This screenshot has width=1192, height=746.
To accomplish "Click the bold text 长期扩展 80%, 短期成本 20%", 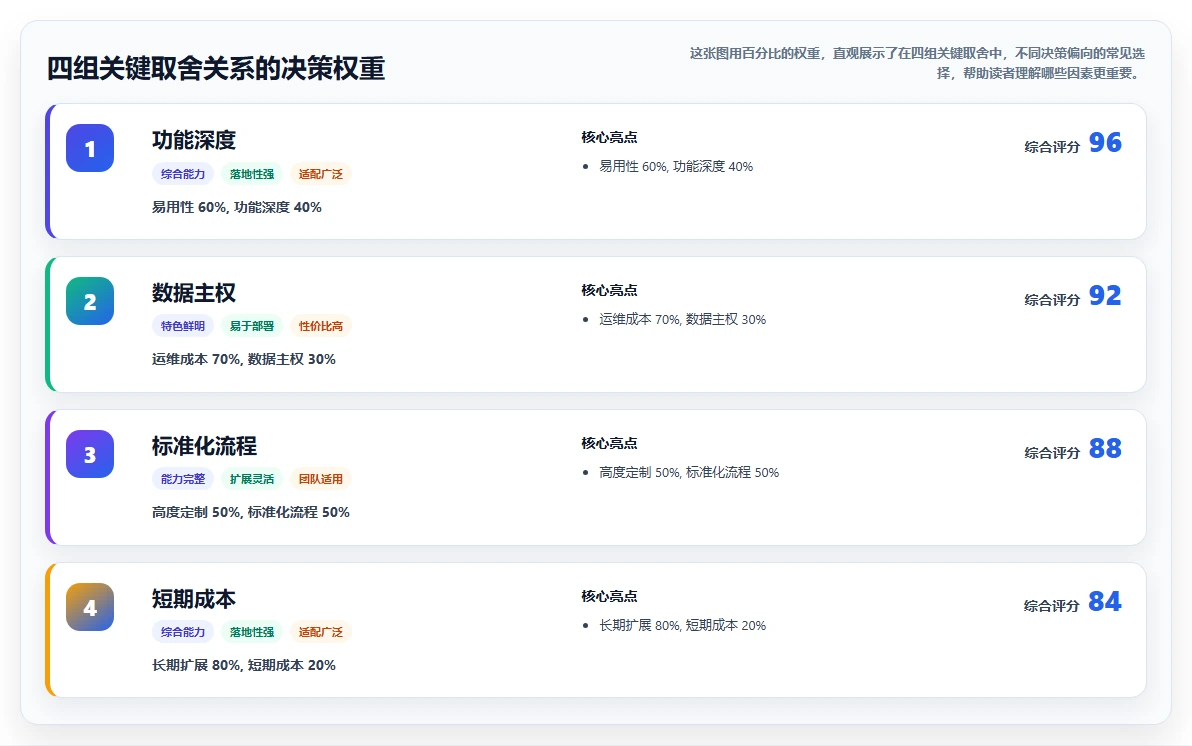I will click(x=243, y=665).
